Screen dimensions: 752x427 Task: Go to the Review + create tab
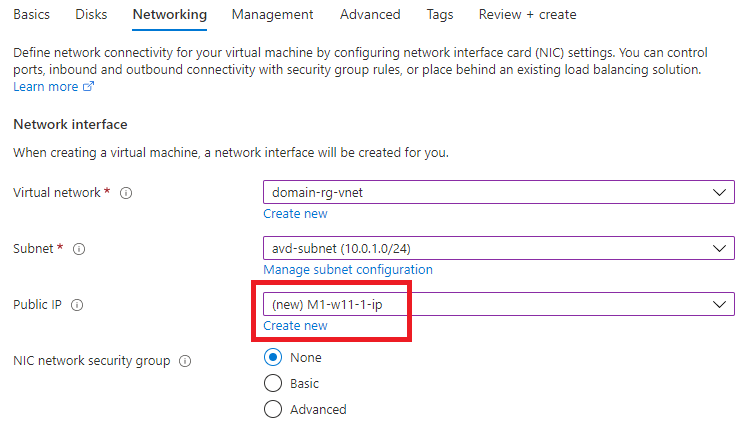coord(528,14)
